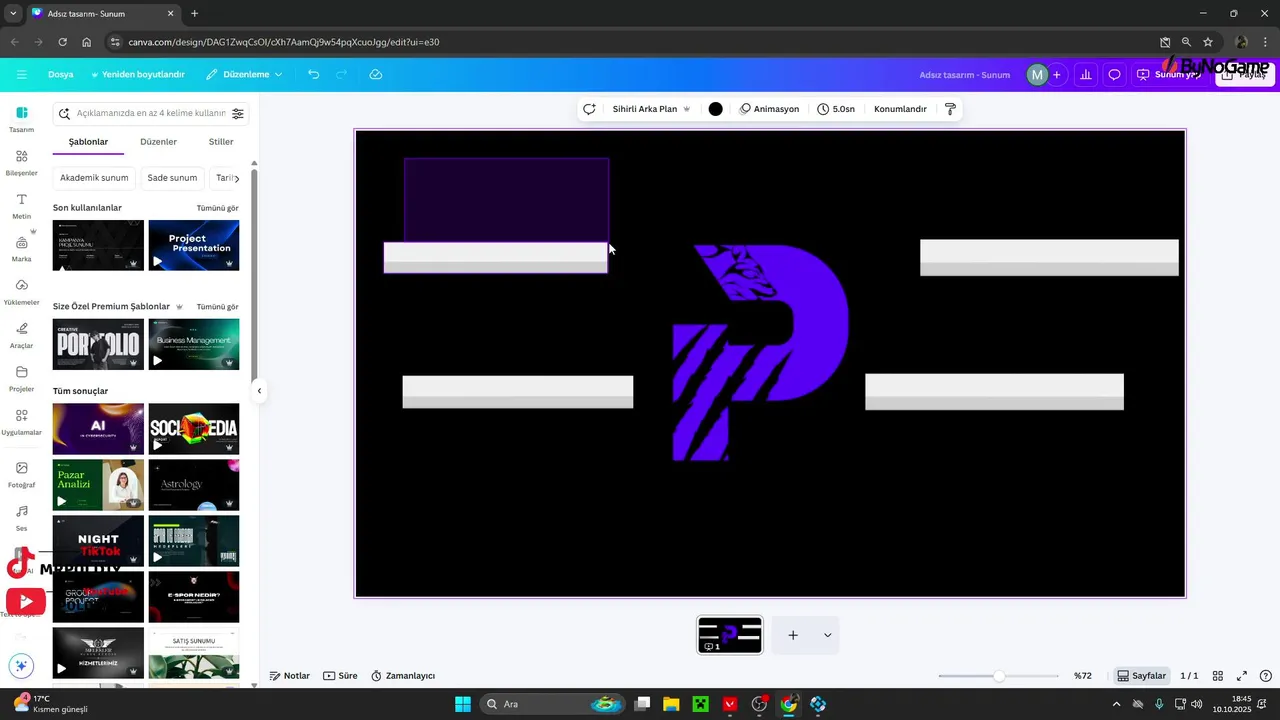1280x720 pixels.
Task: Add a new page with plus button
Action: coord(793,635)
